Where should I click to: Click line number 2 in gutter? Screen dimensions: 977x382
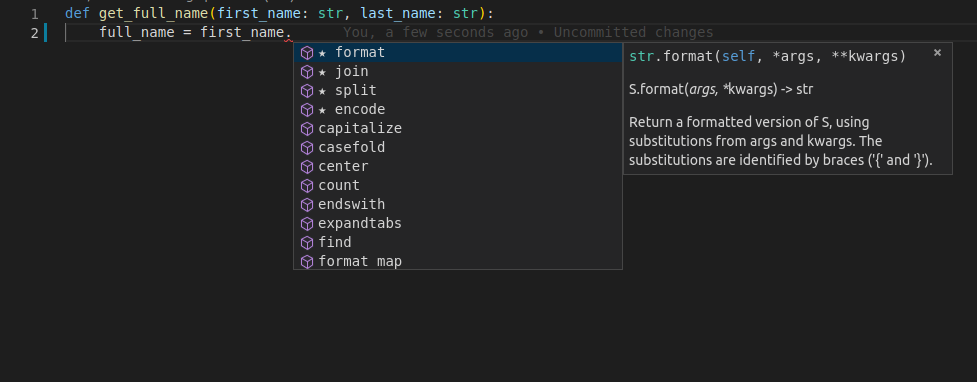point(35,33)
